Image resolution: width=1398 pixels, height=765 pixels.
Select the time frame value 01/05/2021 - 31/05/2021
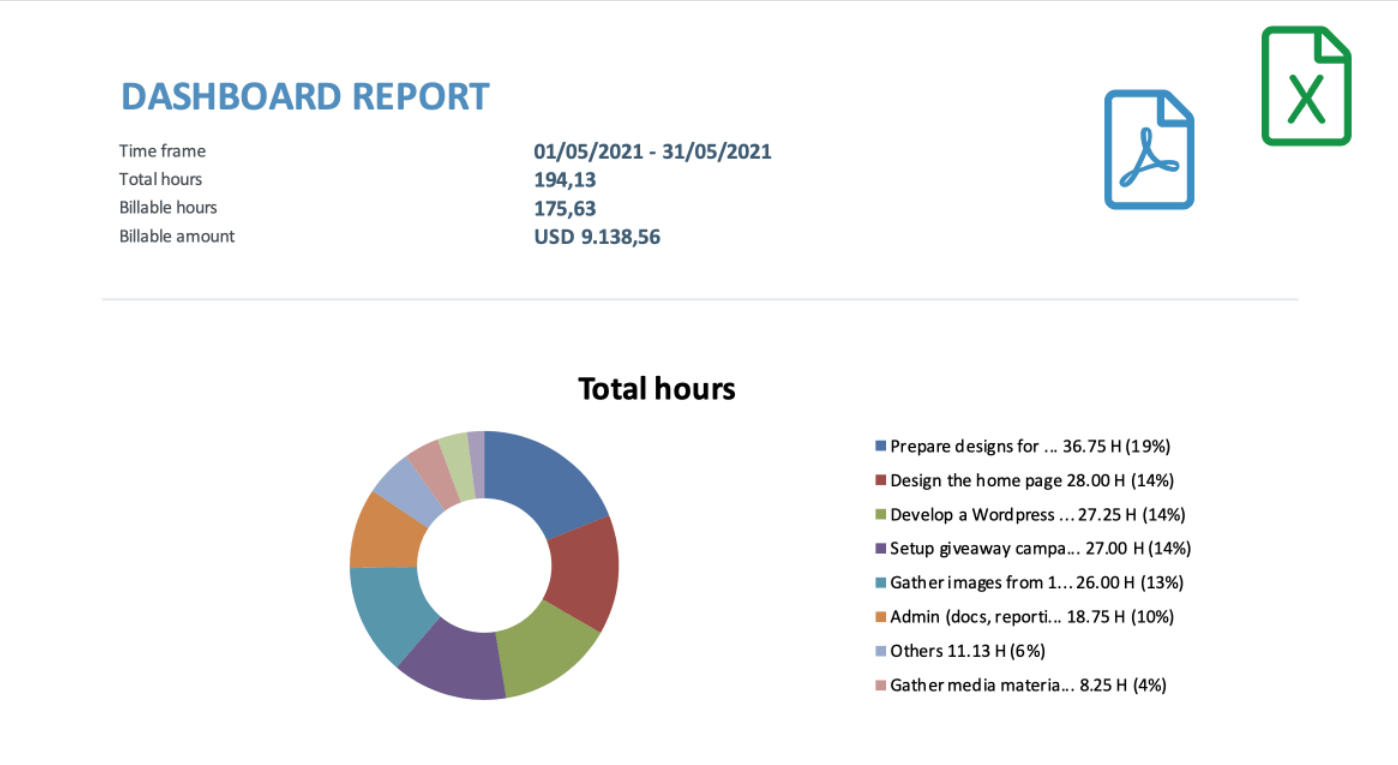point(653,151)
